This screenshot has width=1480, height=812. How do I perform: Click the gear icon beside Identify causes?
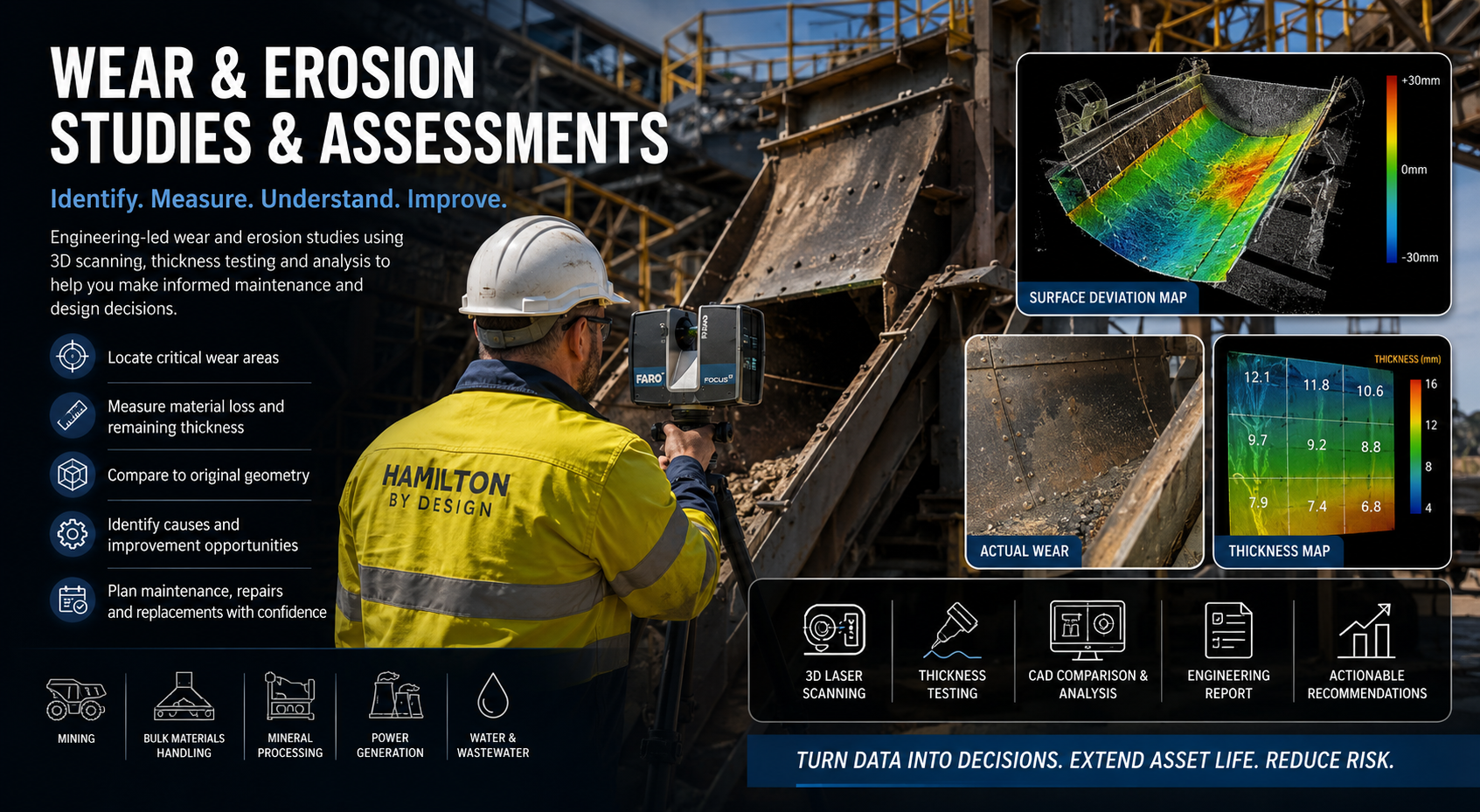tap(73, 533)
